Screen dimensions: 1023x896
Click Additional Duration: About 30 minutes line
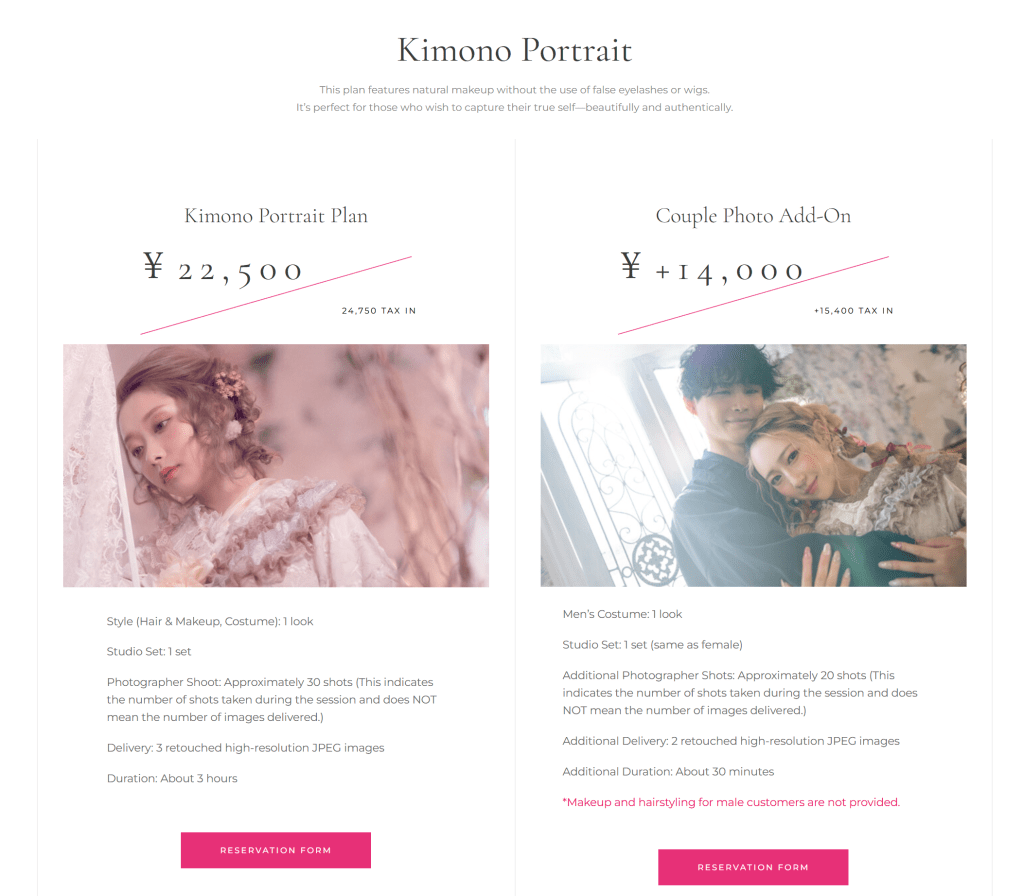pos(668,771)
